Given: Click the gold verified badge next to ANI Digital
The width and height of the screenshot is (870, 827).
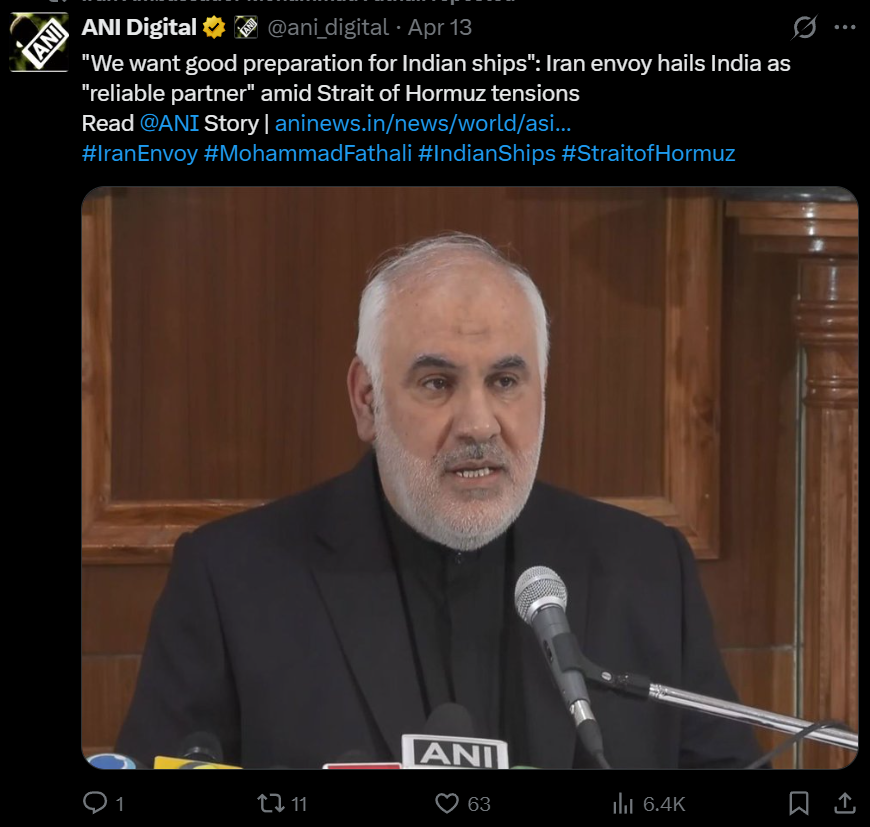Looking at the screenshot, I should point(214,27).
